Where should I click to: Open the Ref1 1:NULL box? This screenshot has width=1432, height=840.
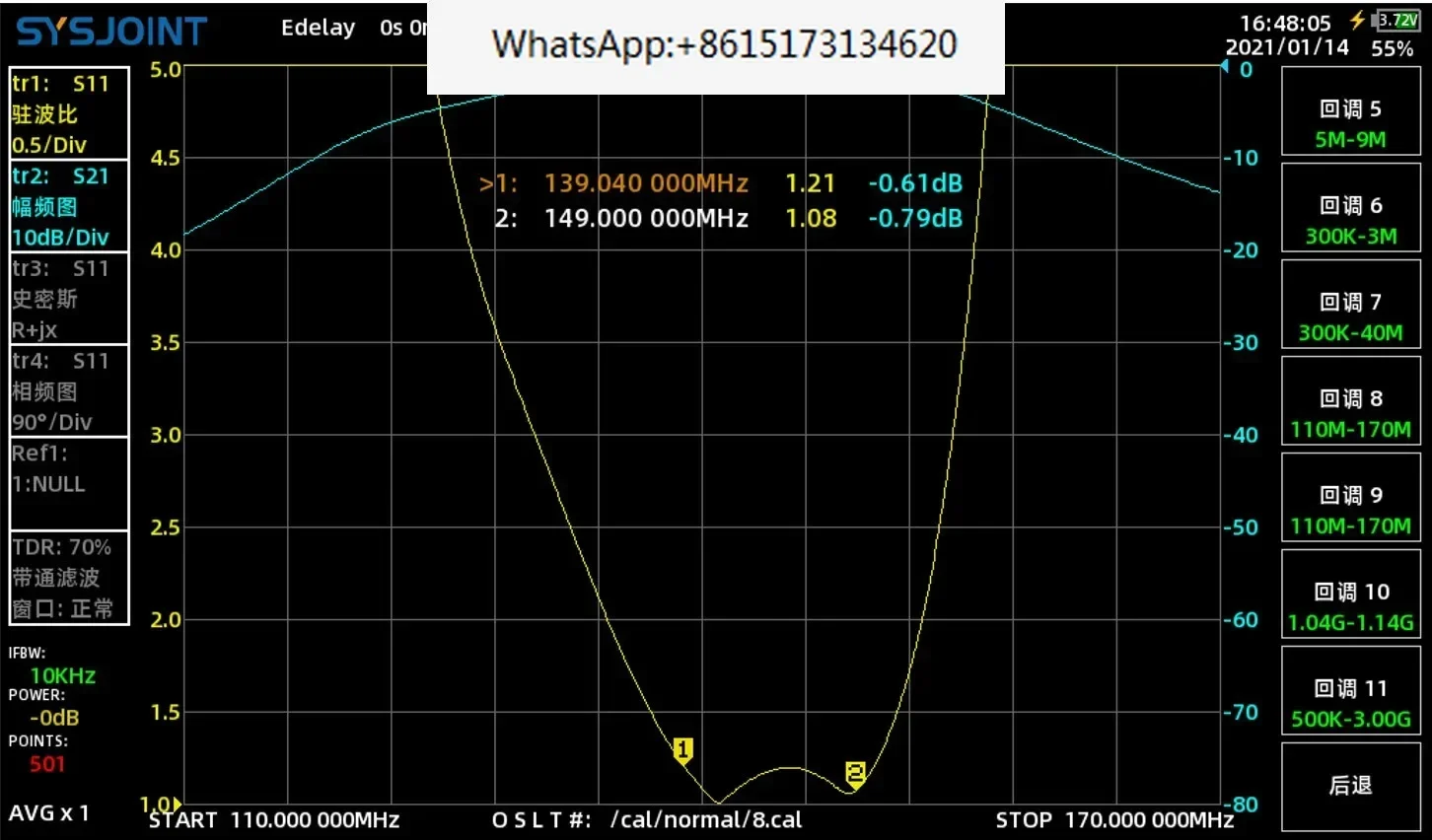[x=69, y=484]
